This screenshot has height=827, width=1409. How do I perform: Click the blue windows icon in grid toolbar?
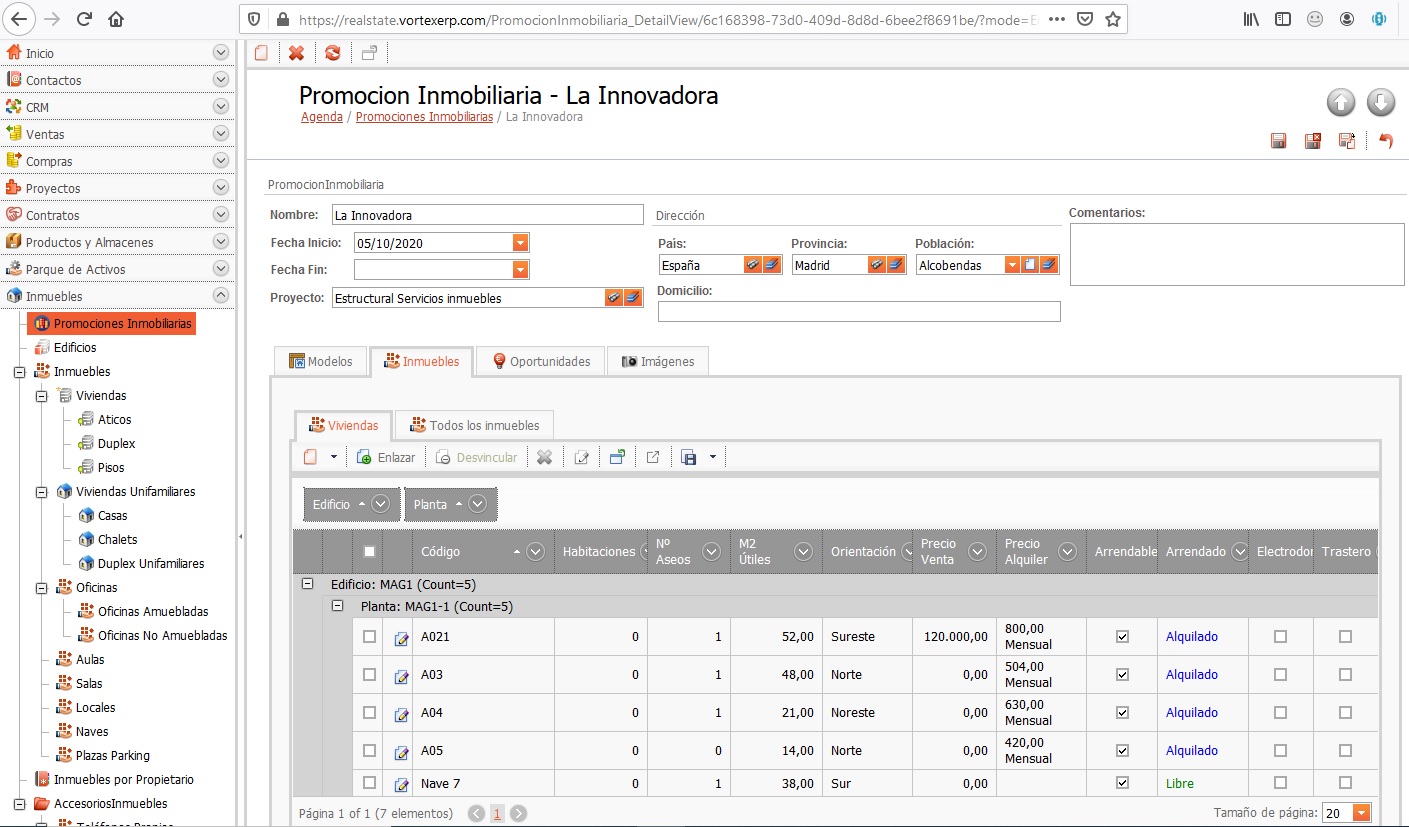click(x=617, y=457)
